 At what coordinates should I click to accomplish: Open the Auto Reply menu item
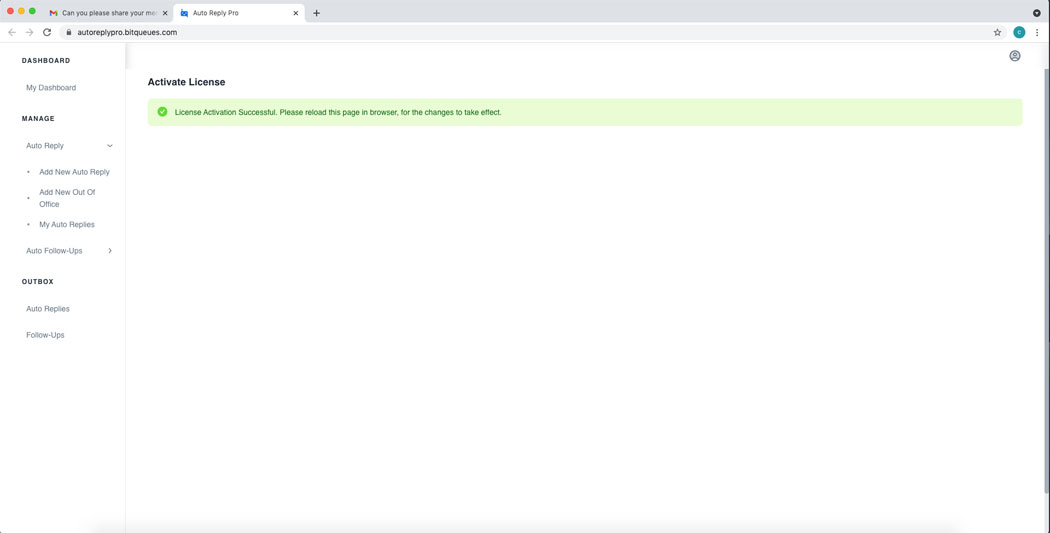point(45,145)
